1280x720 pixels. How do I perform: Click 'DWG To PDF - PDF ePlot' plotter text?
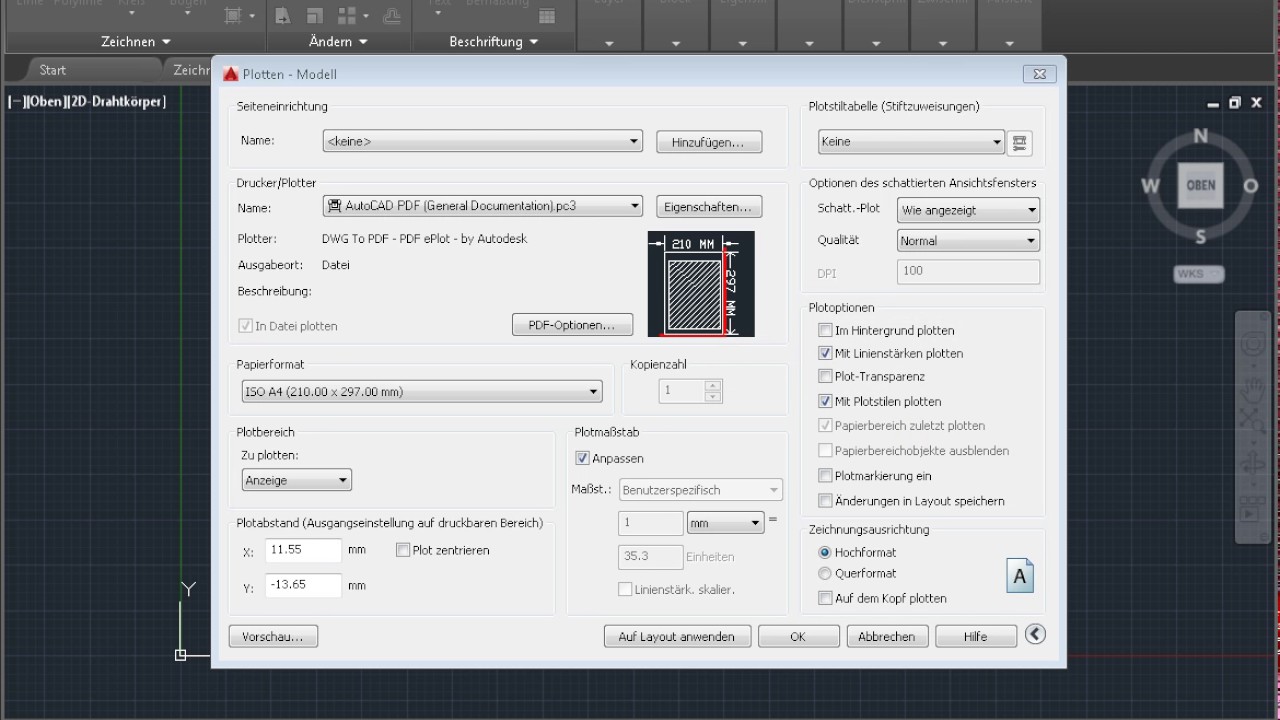coord(424,239)
